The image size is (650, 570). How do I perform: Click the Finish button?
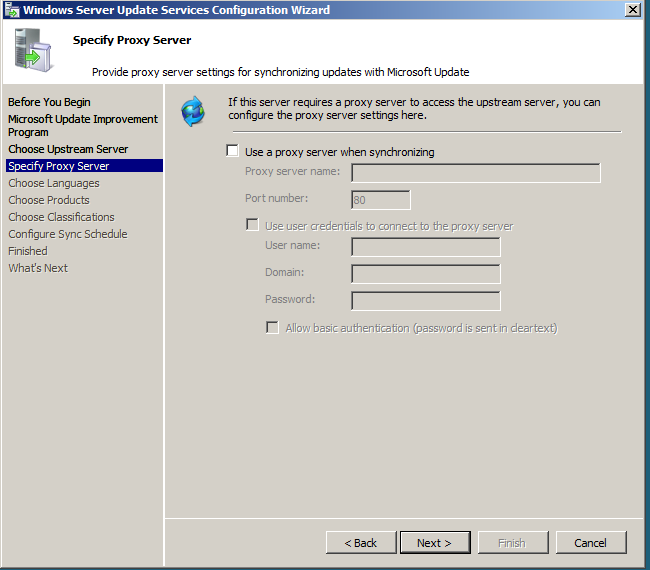coord(513,543)
